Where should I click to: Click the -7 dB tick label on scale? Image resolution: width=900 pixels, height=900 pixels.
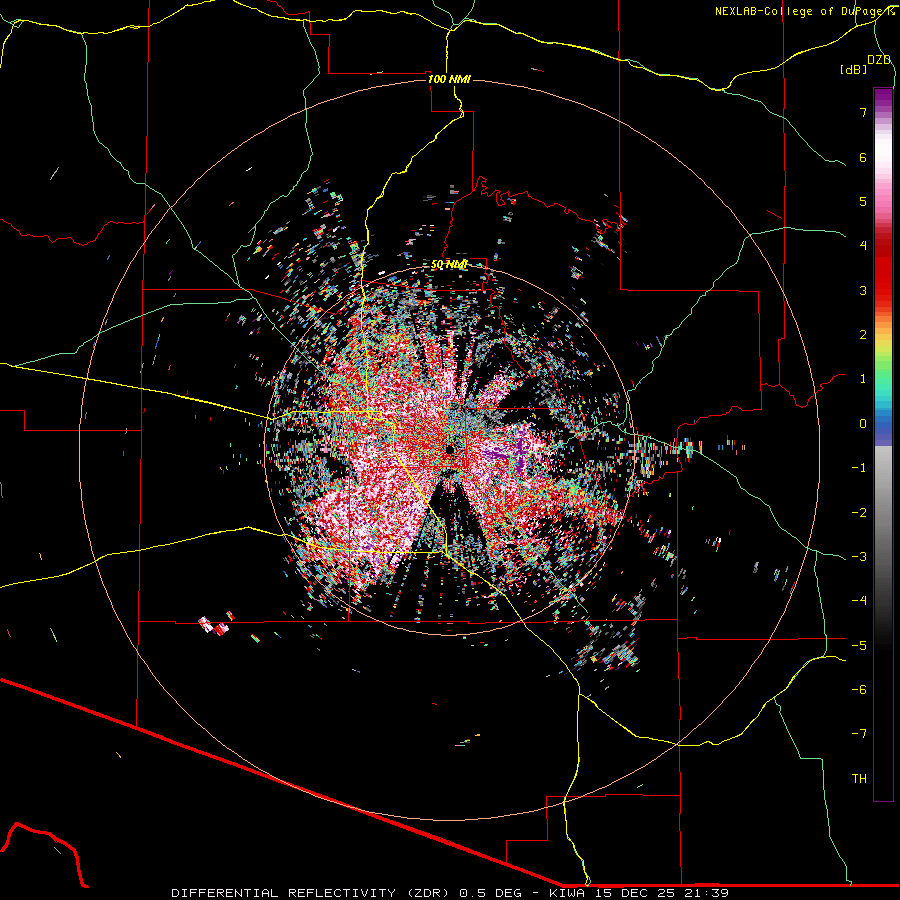[x=859, y=734]
